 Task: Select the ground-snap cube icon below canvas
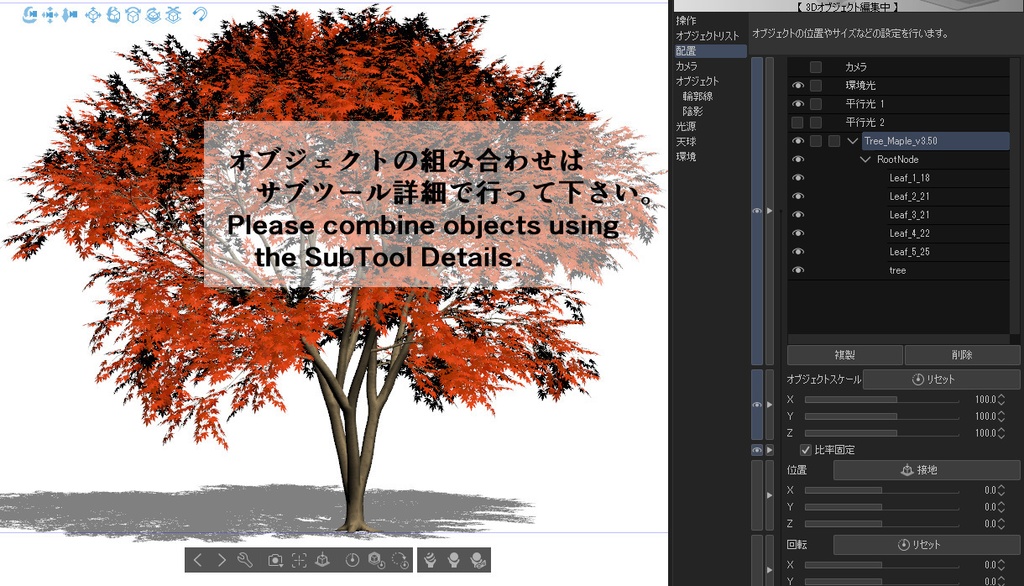pyautogui.click(x=322, y=560)
